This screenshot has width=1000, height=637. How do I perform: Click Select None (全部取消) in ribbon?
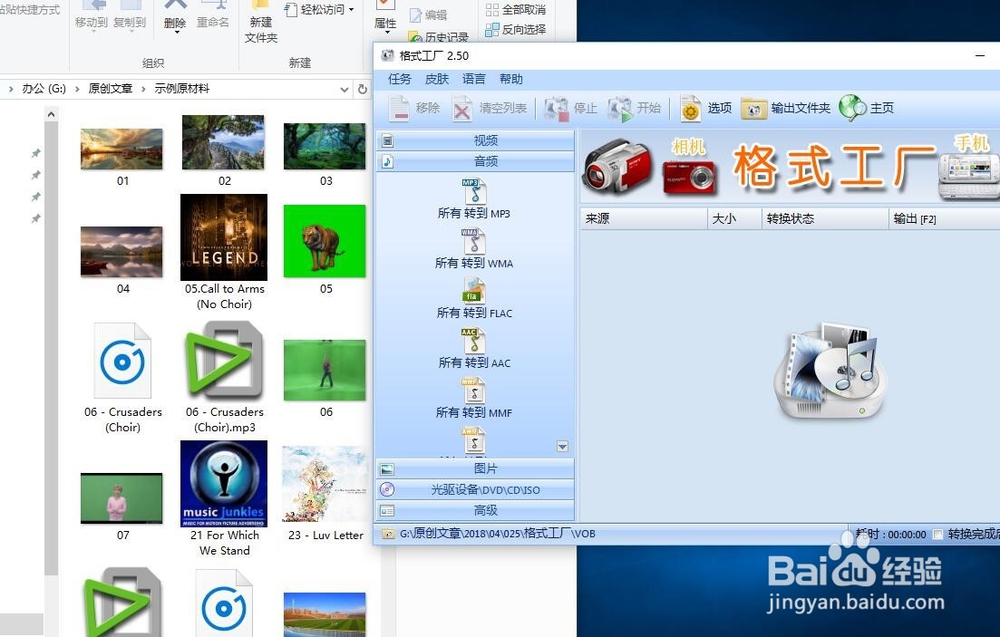pyautogui.click(x=515, y=10)
